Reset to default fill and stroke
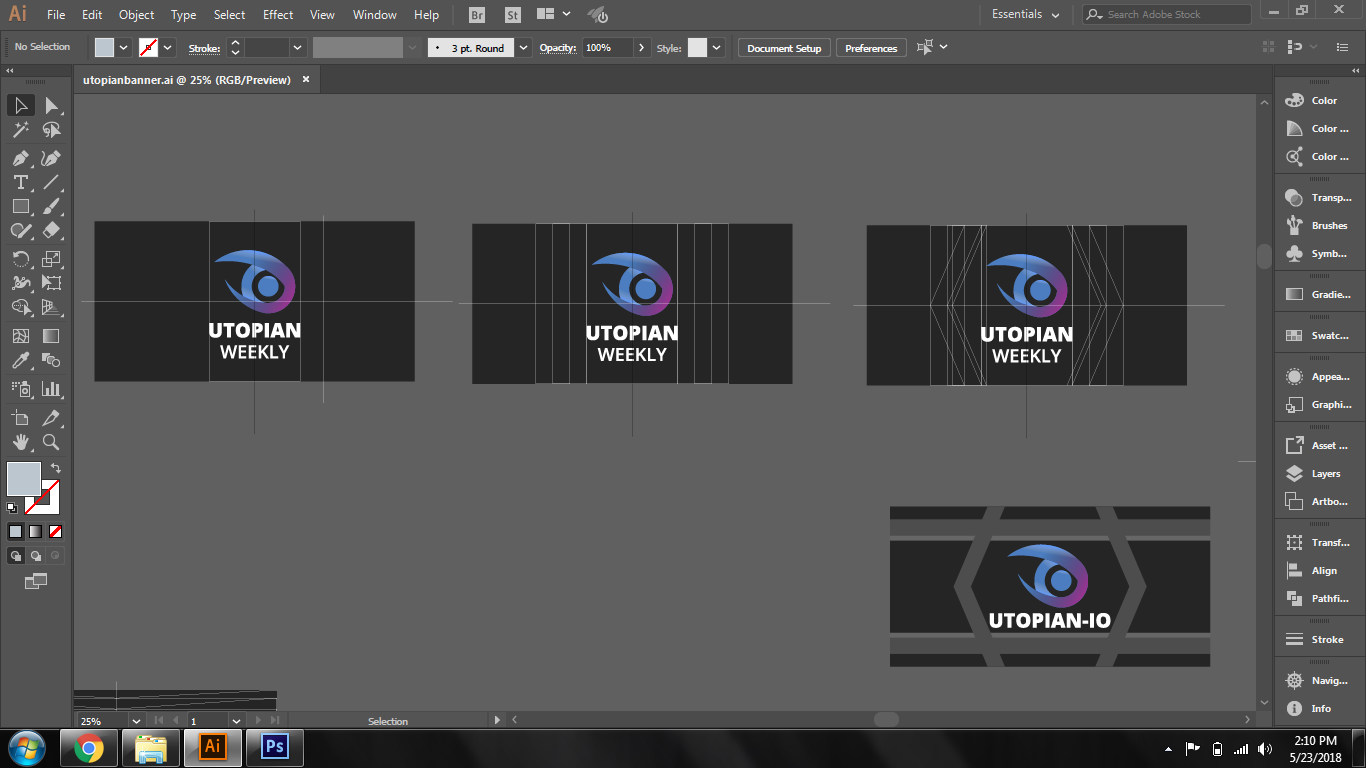Image resolution: width=1366 pixels, height=768 pixels. click(x=12, y=508)
